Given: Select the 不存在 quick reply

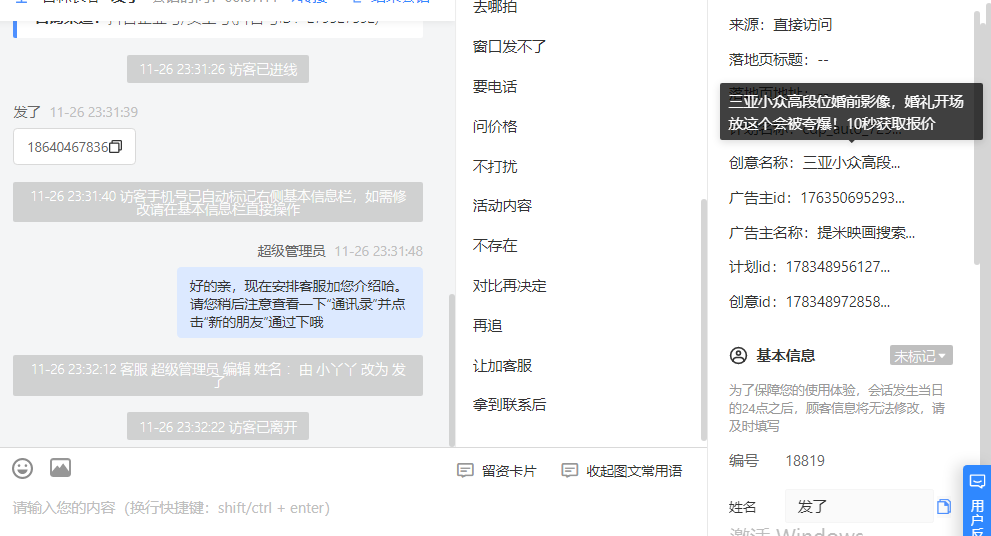Looking at the screenshot, I should (495, 246).
